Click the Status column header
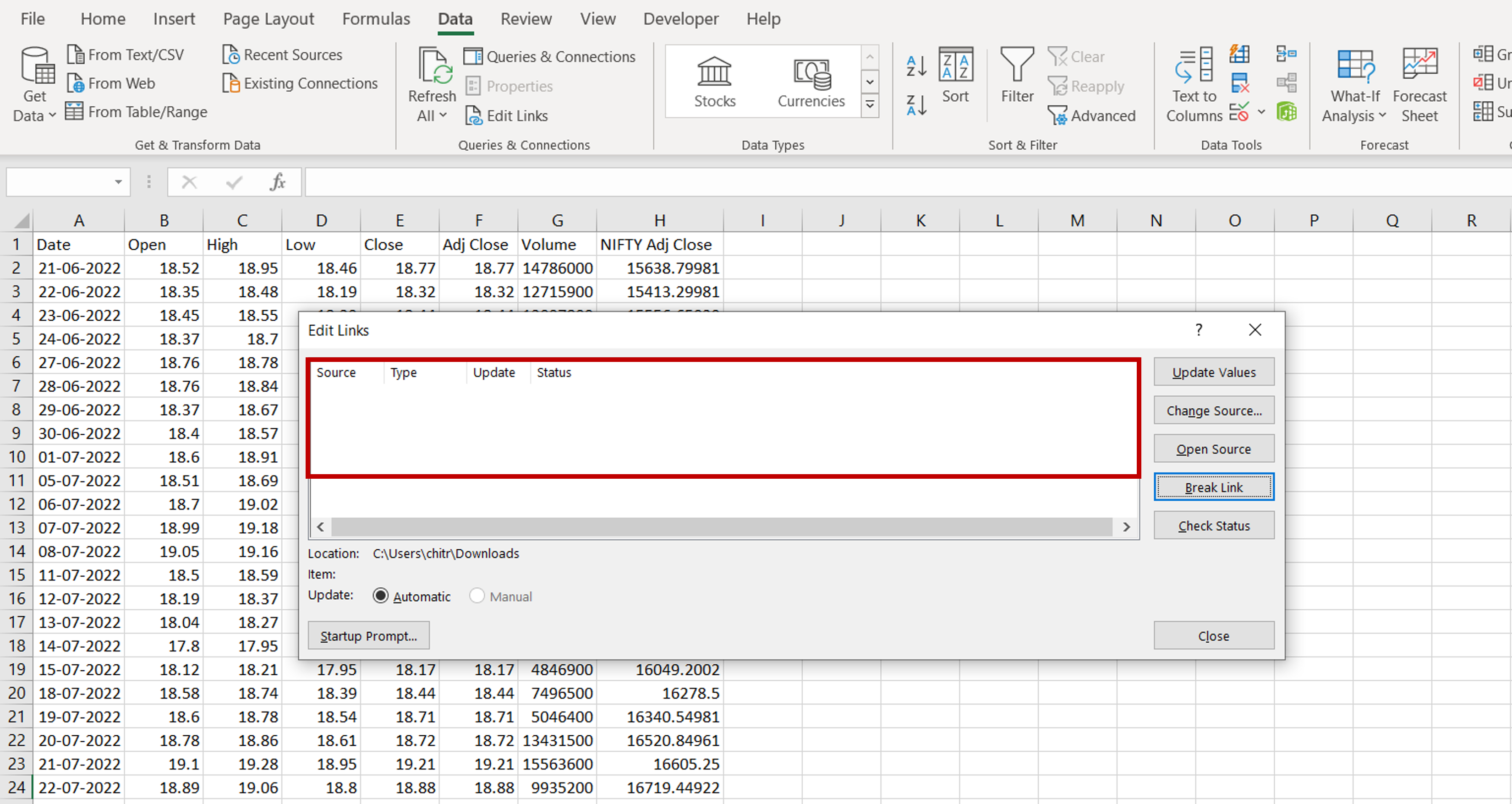Screen dimensions: 1512x804 tap(554, 372)
